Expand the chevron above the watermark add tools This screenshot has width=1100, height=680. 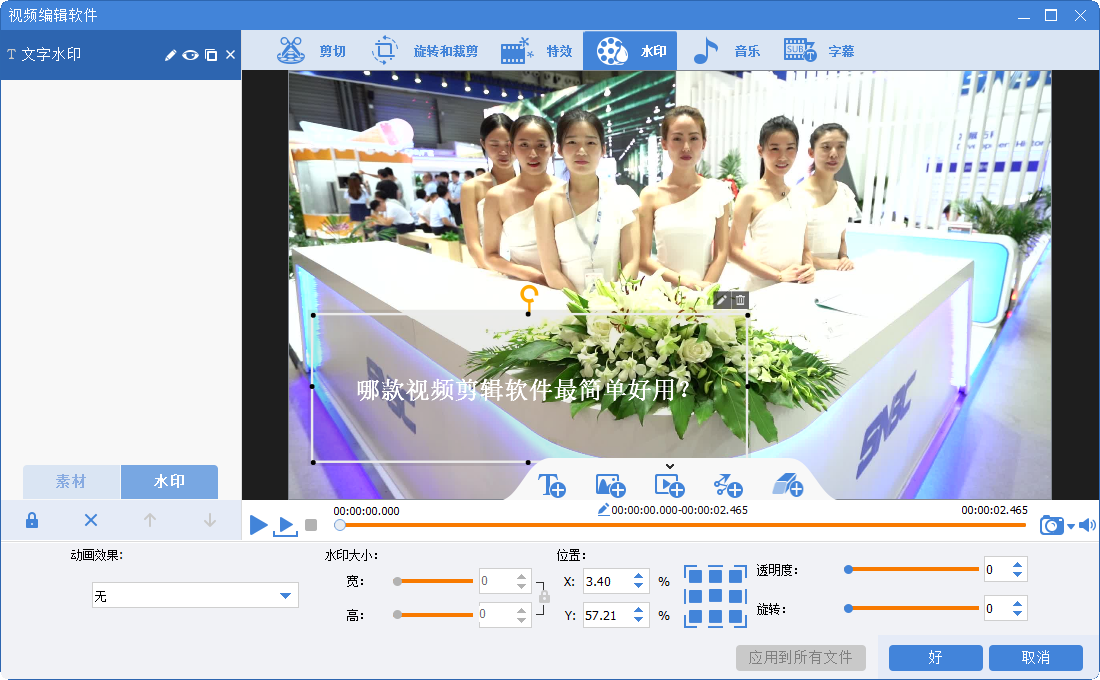(670, 465)
